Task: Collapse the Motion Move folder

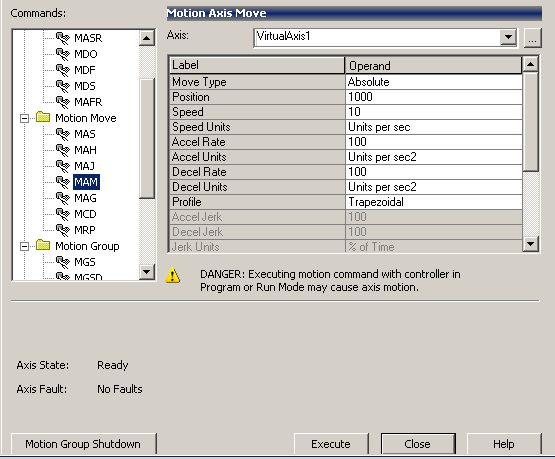Action: pyautogui.click(x=24, y=118)
